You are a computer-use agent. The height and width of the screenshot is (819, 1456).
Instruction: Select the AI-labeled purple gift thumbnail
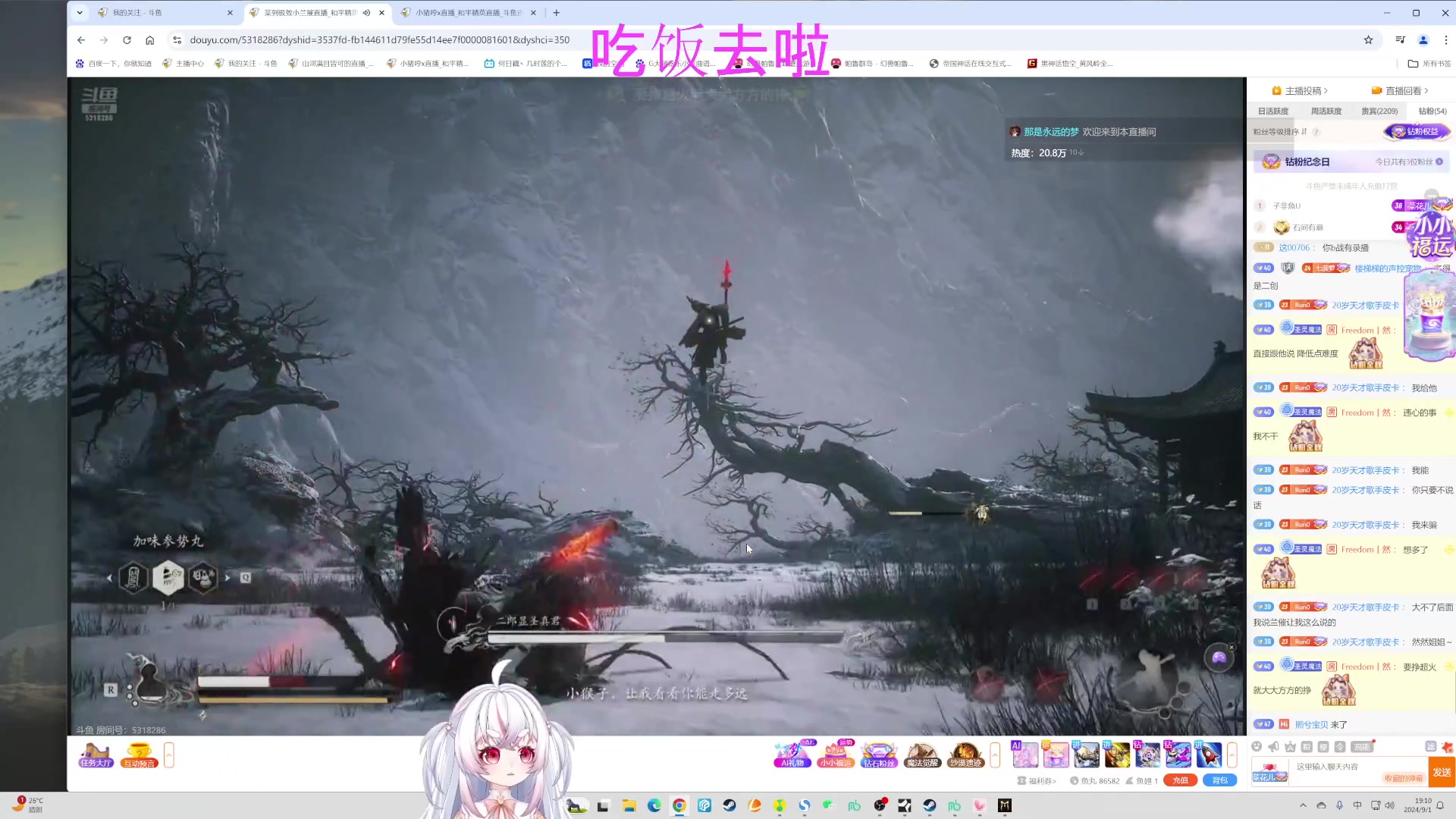point(1025,755)
